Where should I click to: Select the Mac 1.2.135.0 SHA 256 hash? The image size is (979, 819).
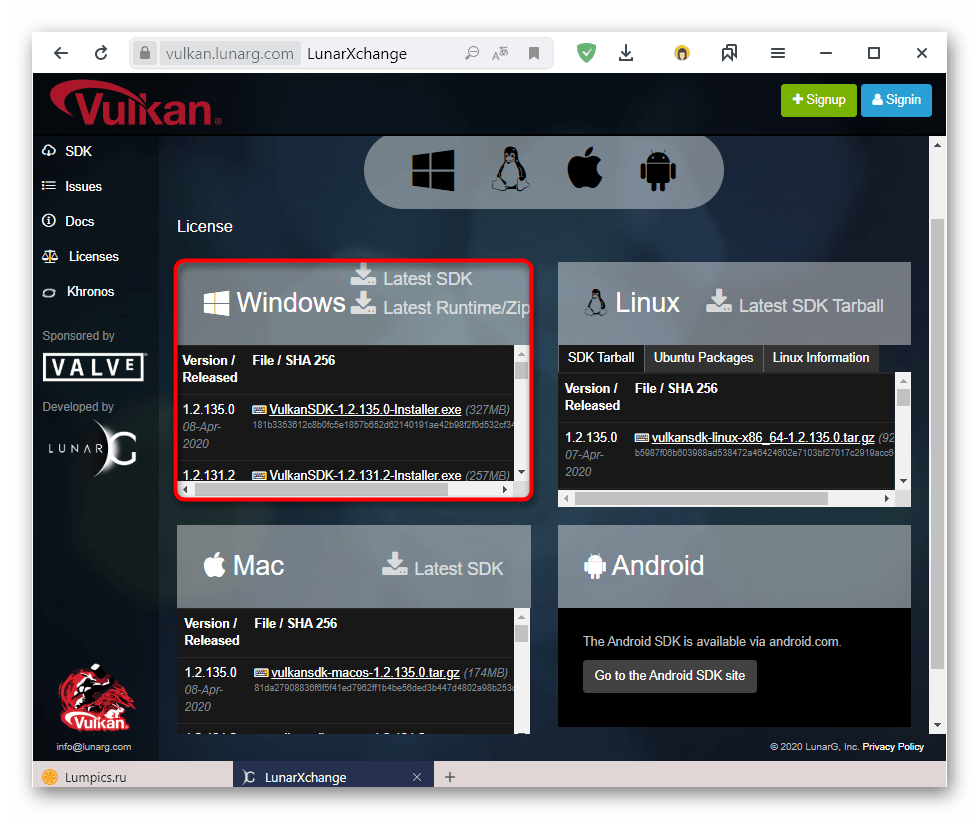click(383, 688)
